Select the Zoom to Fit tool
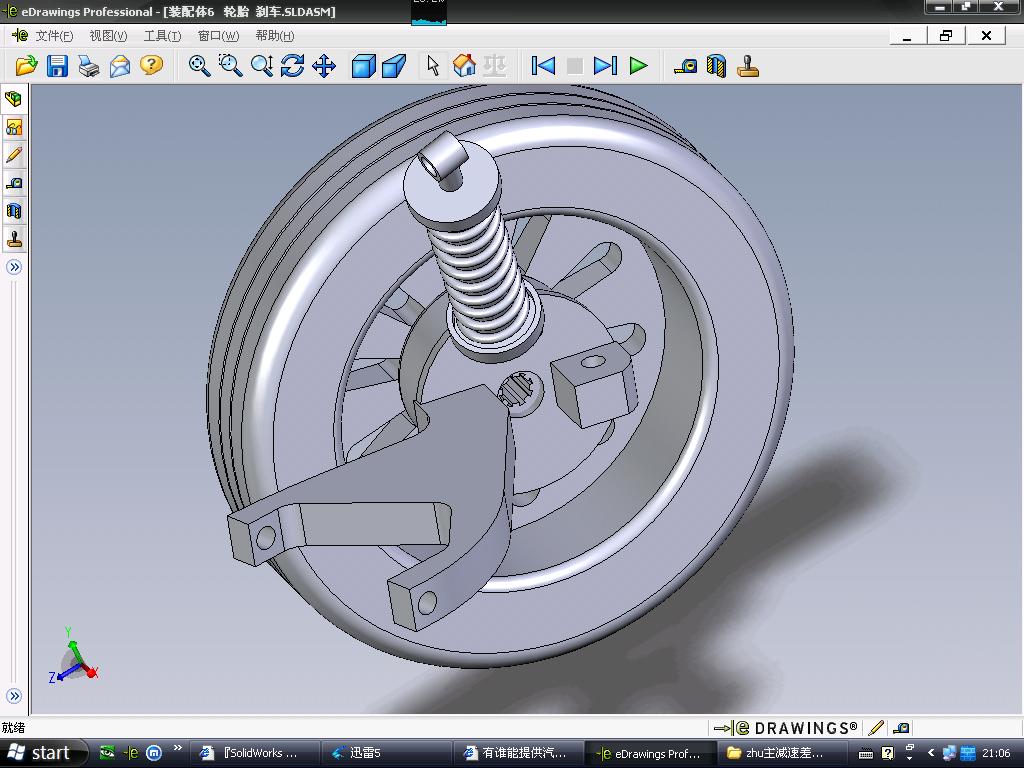Viewport: 1024px width, 768px height. [199, 66]
